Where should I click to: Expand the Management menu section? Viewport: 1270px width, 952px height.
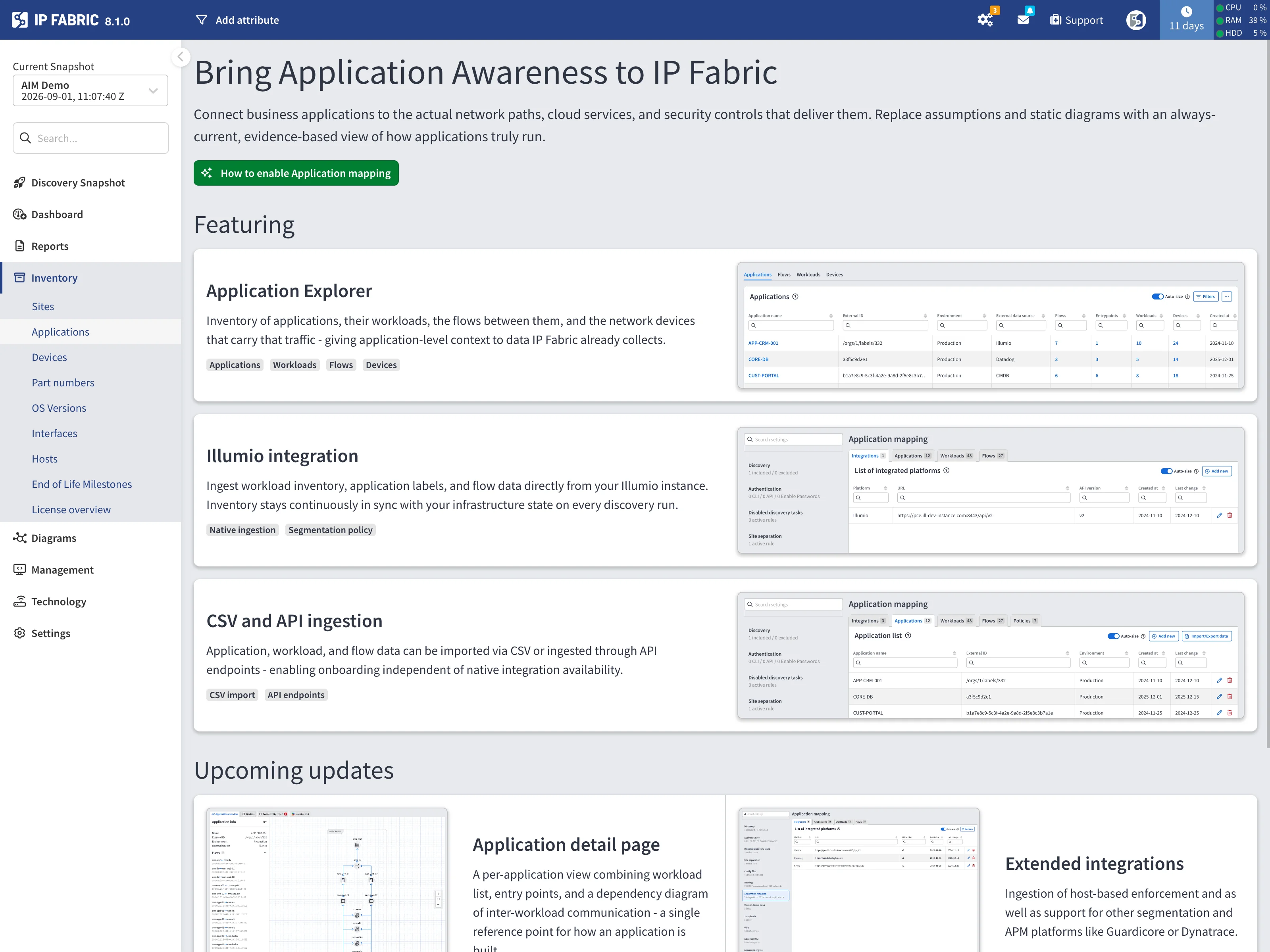coord(91,569)
